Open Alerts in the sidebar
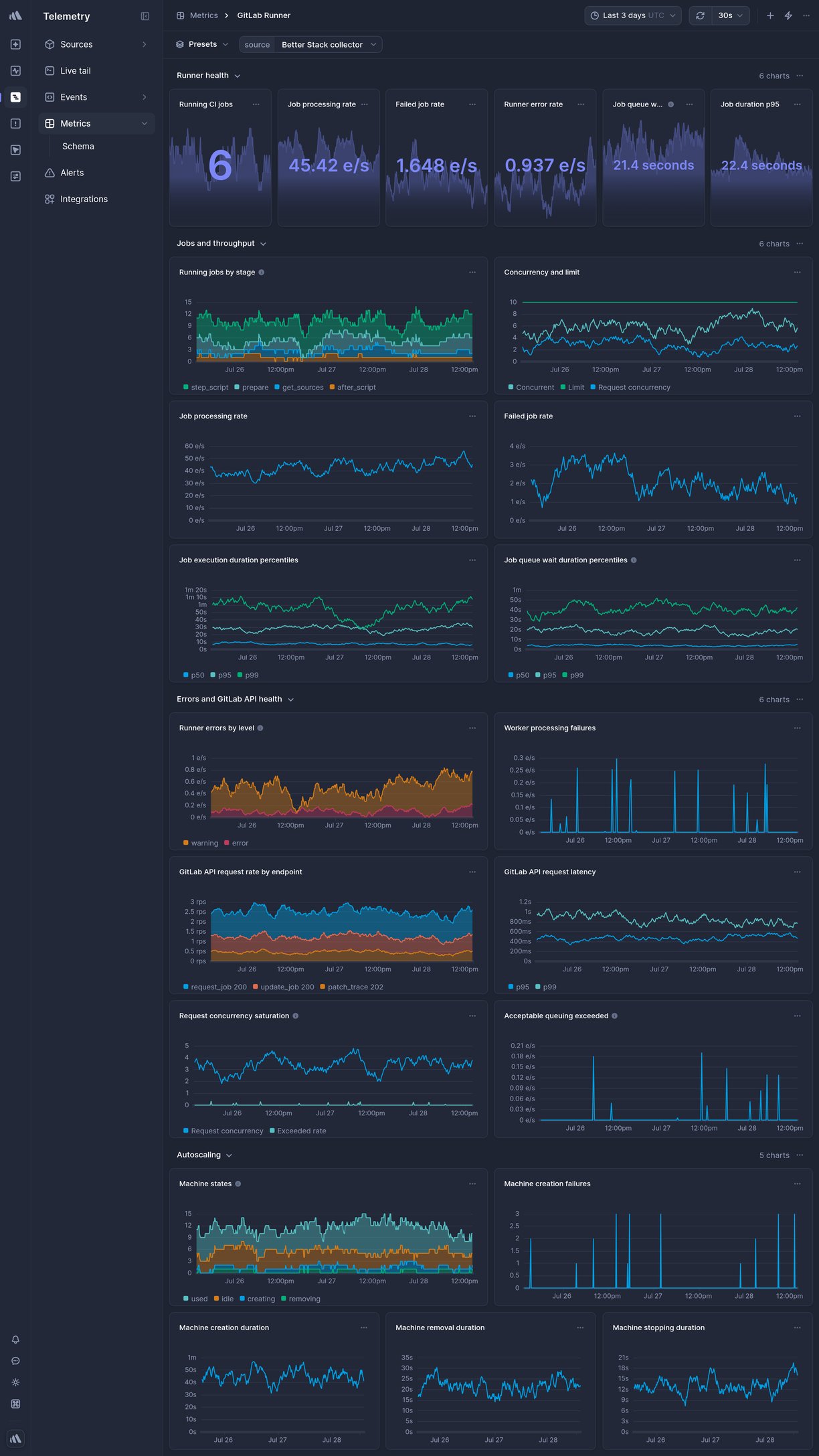 pyautogui.click(x=96, y=173)
